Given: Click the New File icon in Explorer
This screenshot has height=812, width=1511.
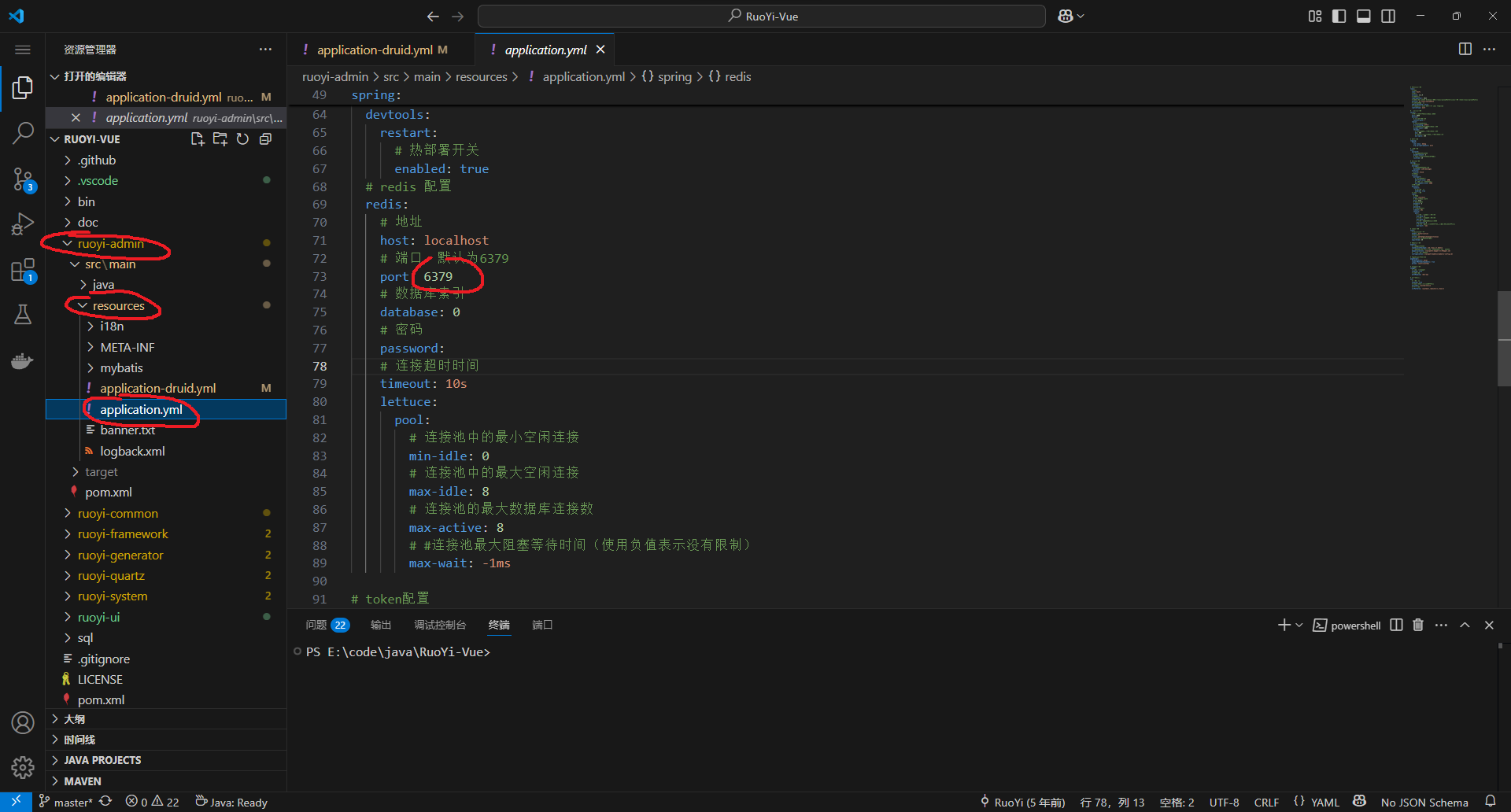Looking at the screenshot, I should click(198, 138).
